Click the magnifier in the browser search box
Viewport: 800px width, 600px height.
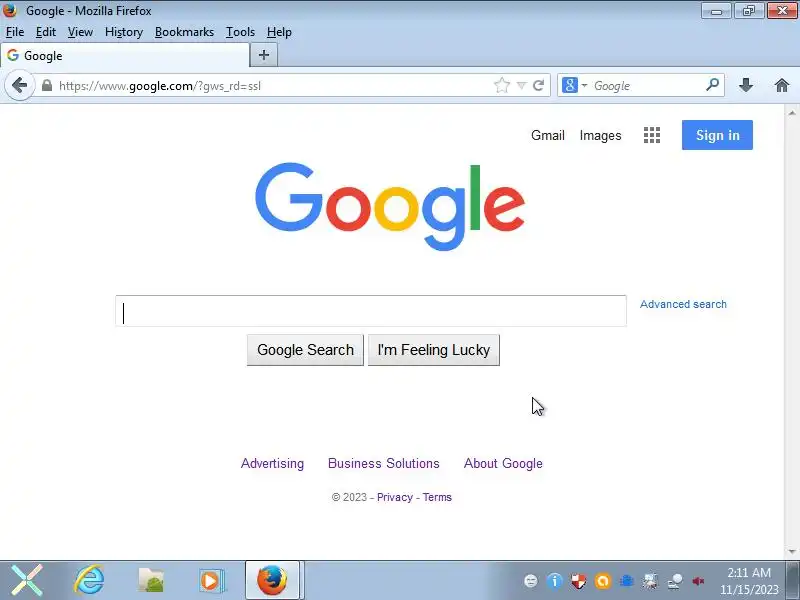[x=713, y=84]
